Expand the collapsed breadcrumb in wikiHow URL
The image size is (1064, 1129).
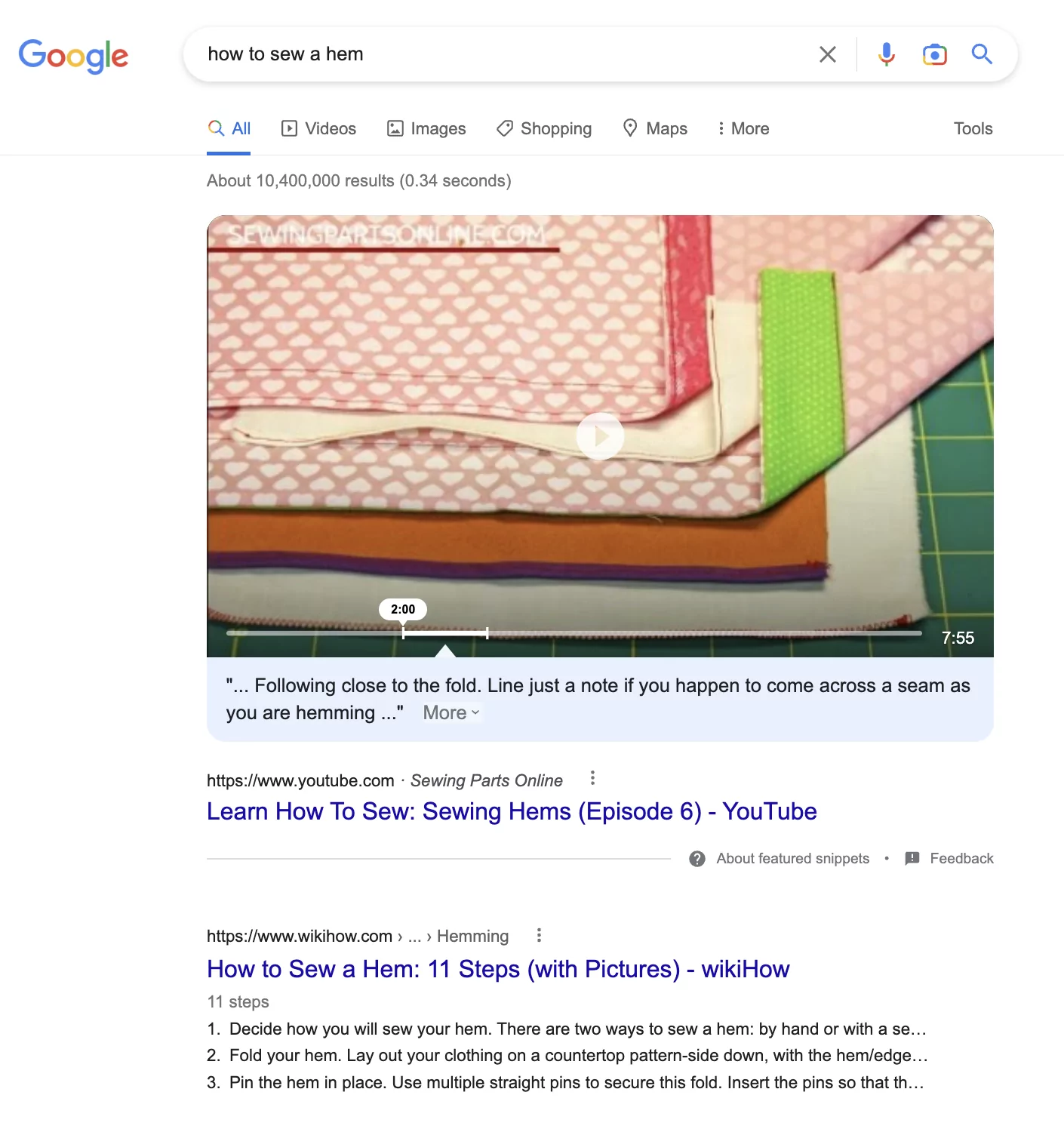click(x=414, y=936)
